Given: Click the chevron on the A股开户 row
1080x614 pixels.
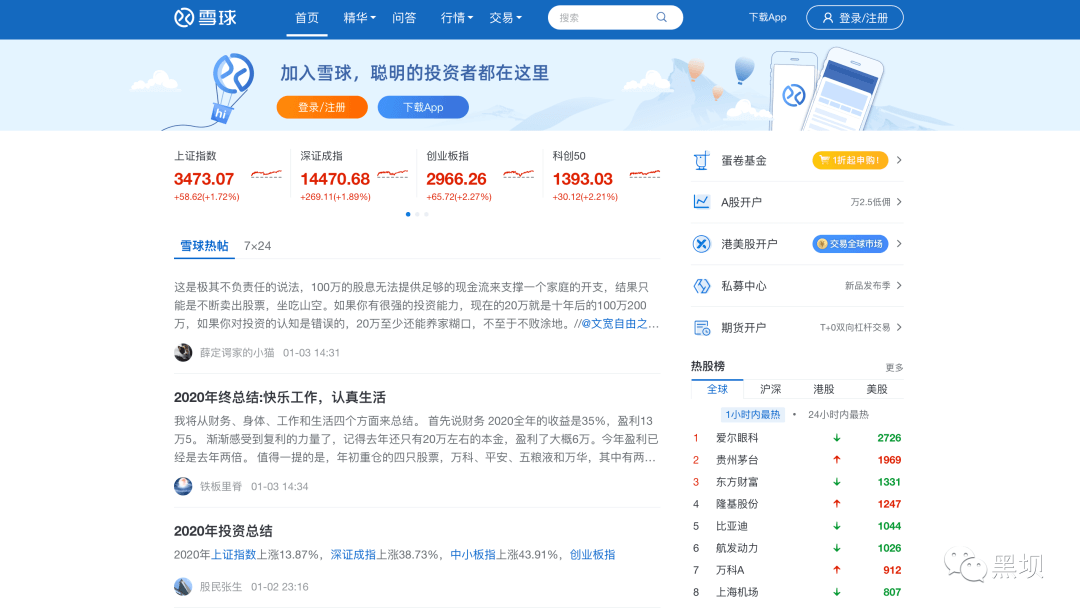Looking at the screenshot, I should click(x=899, y=202).
